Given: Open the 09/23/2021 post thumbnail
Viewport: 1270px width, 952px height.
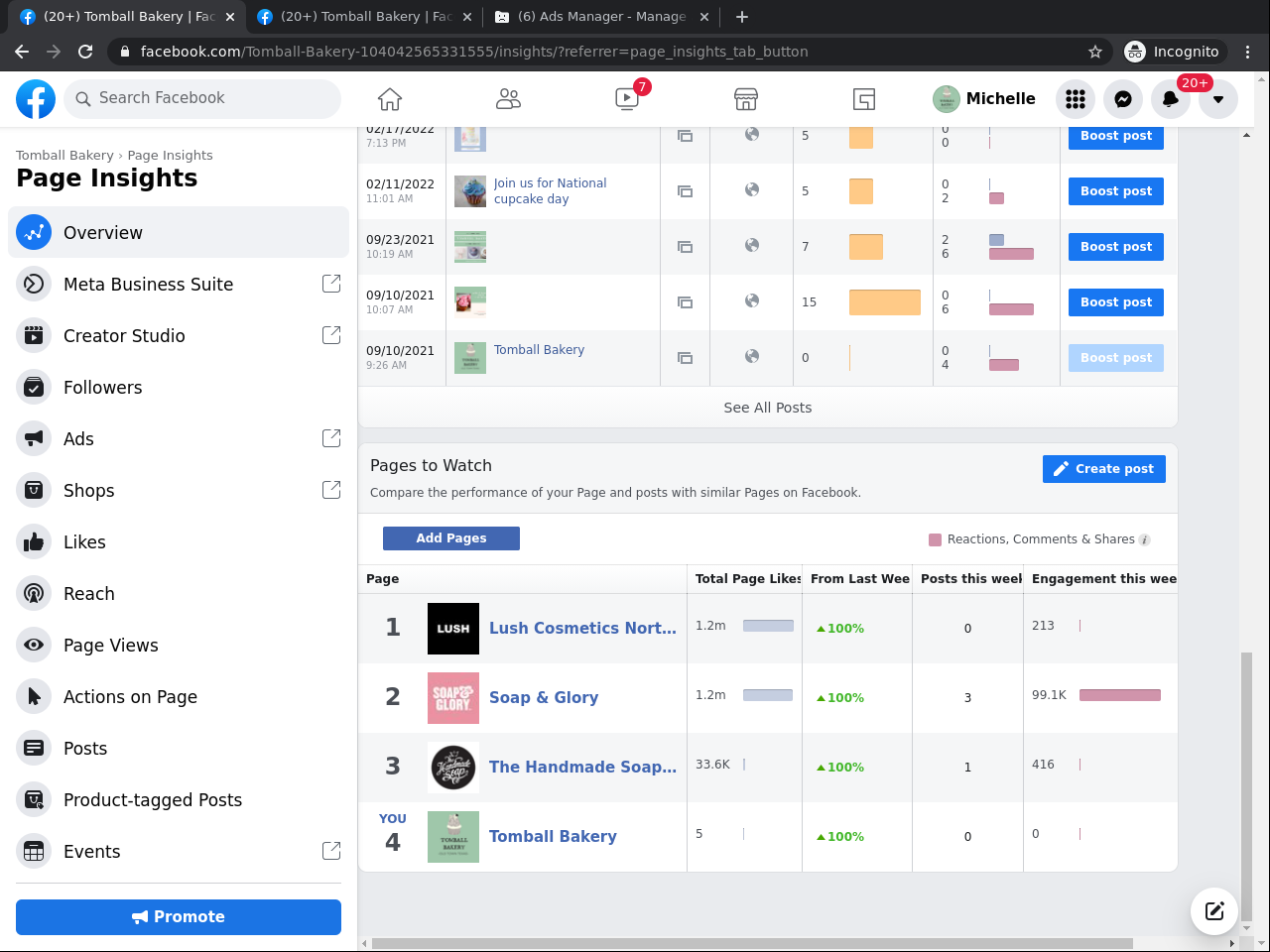Looking at the screenshot, I should click(470, 247).
